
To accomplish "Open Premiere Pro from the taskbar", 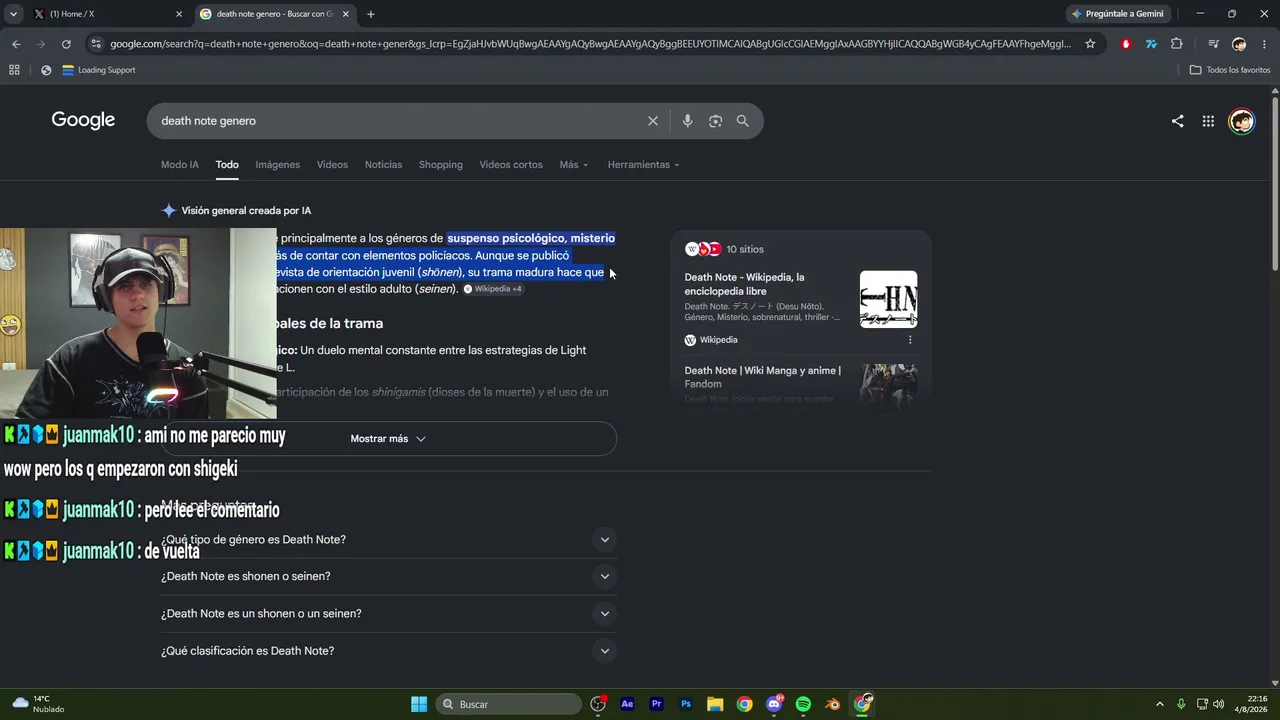I will point(656,704).
